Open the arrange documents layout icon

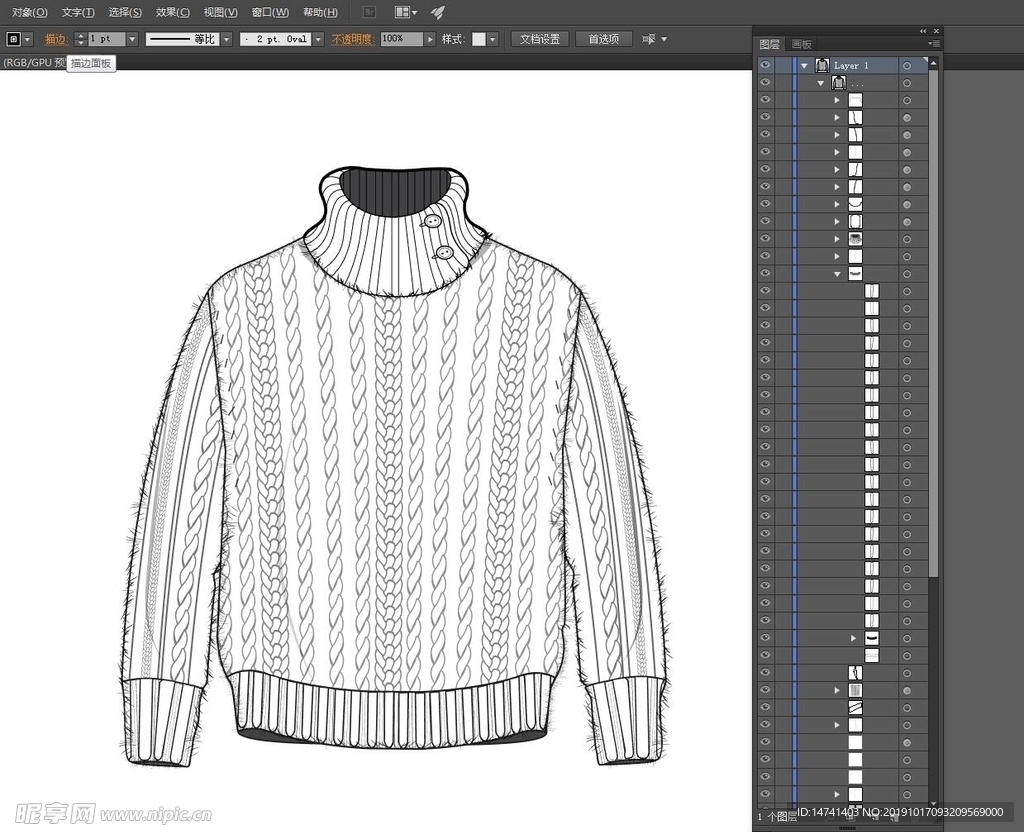(x=405, y=12)
